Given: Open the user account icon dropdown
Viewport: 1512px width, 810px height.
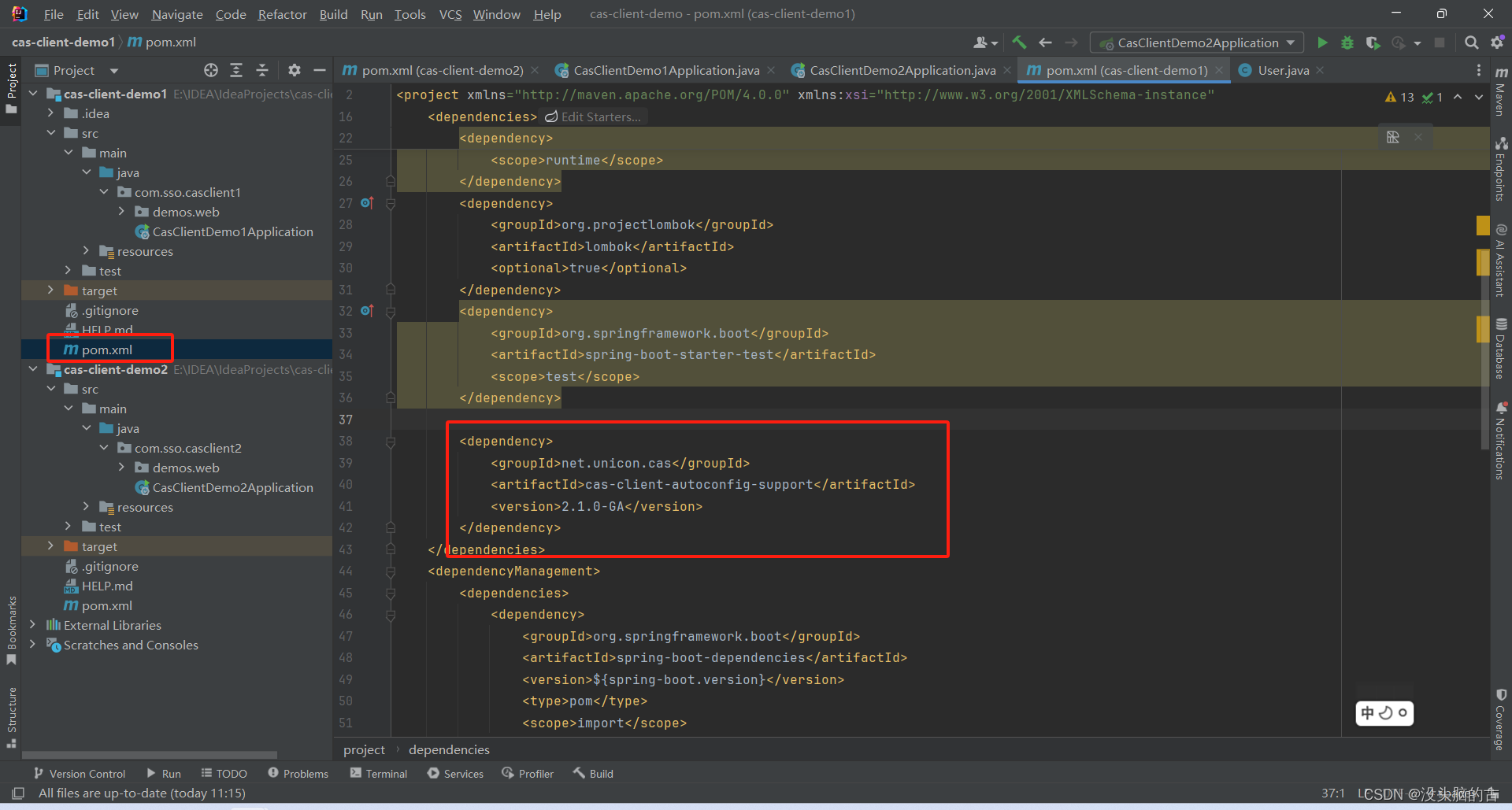Looking at the screenshot, I should click(x=985, y=43).
